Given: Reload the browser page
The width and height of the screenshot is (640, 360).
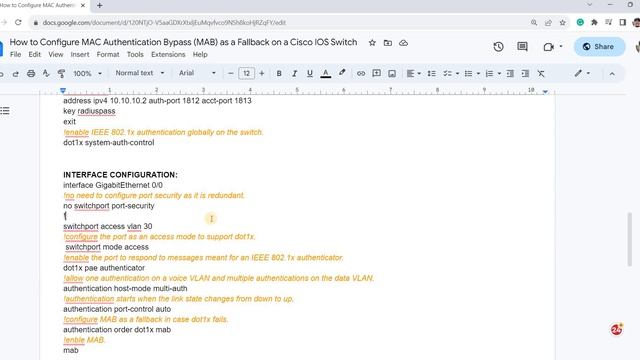Looking at the screenshot, I should coord(18,22).
